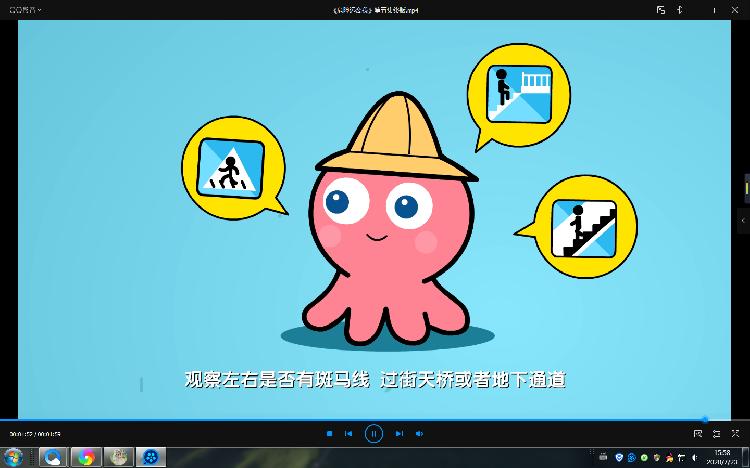Open the blue Q browser taskbar icon
The width and height of the screenshot is (750, 468).
(x=52, y=457)
